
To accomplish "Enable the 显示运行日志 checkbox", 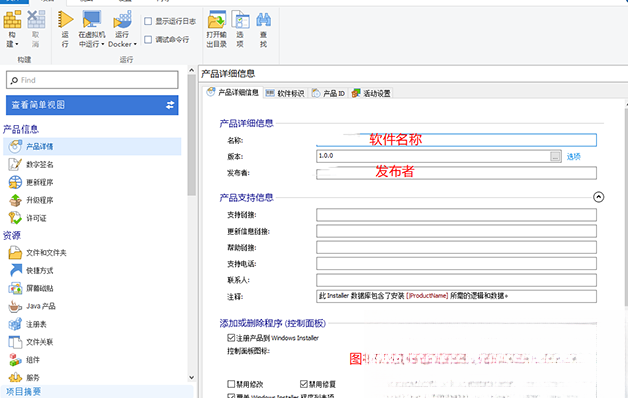I will pos(148,21).
